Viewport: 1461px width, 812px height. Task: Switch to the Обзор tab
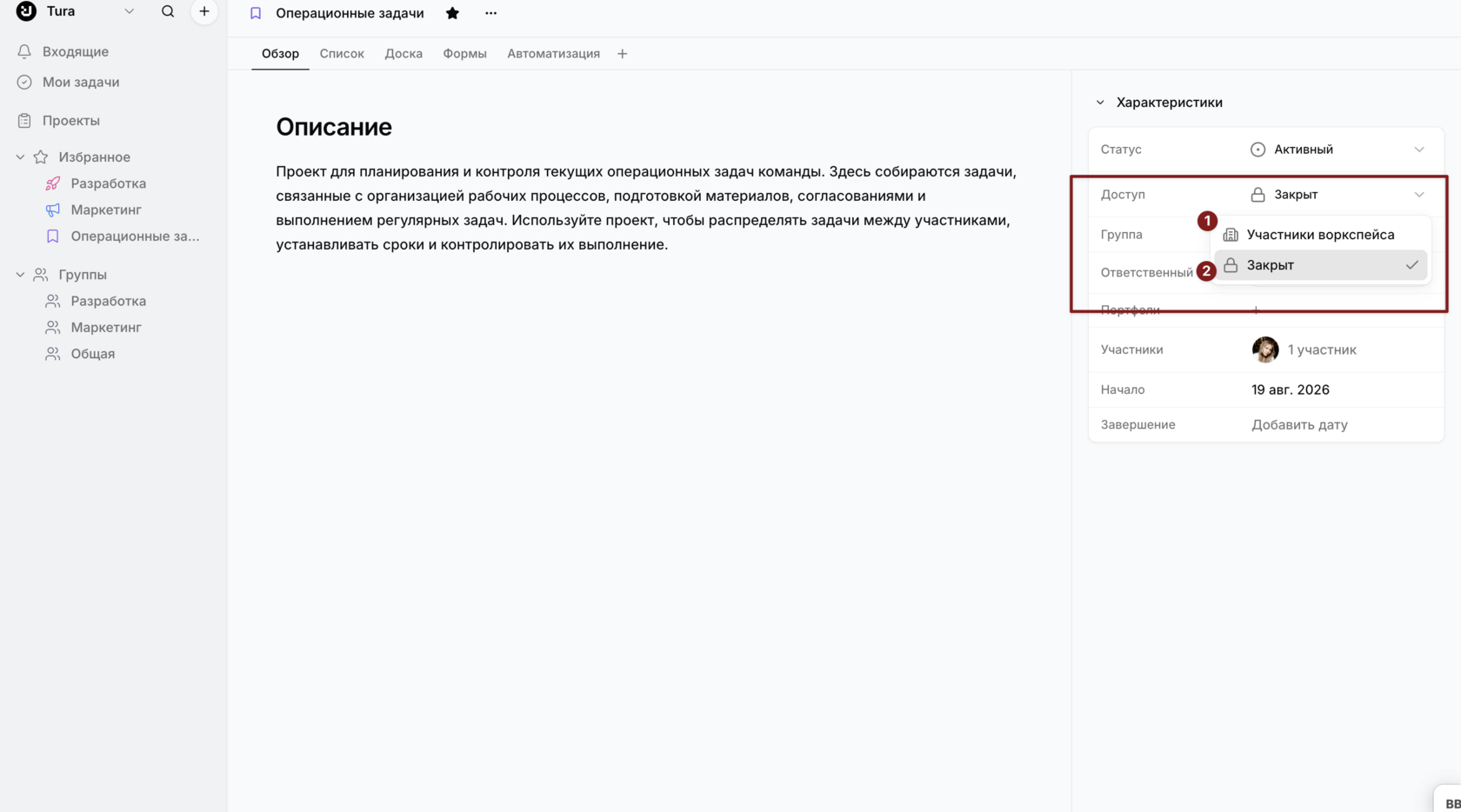coord(280,53)
